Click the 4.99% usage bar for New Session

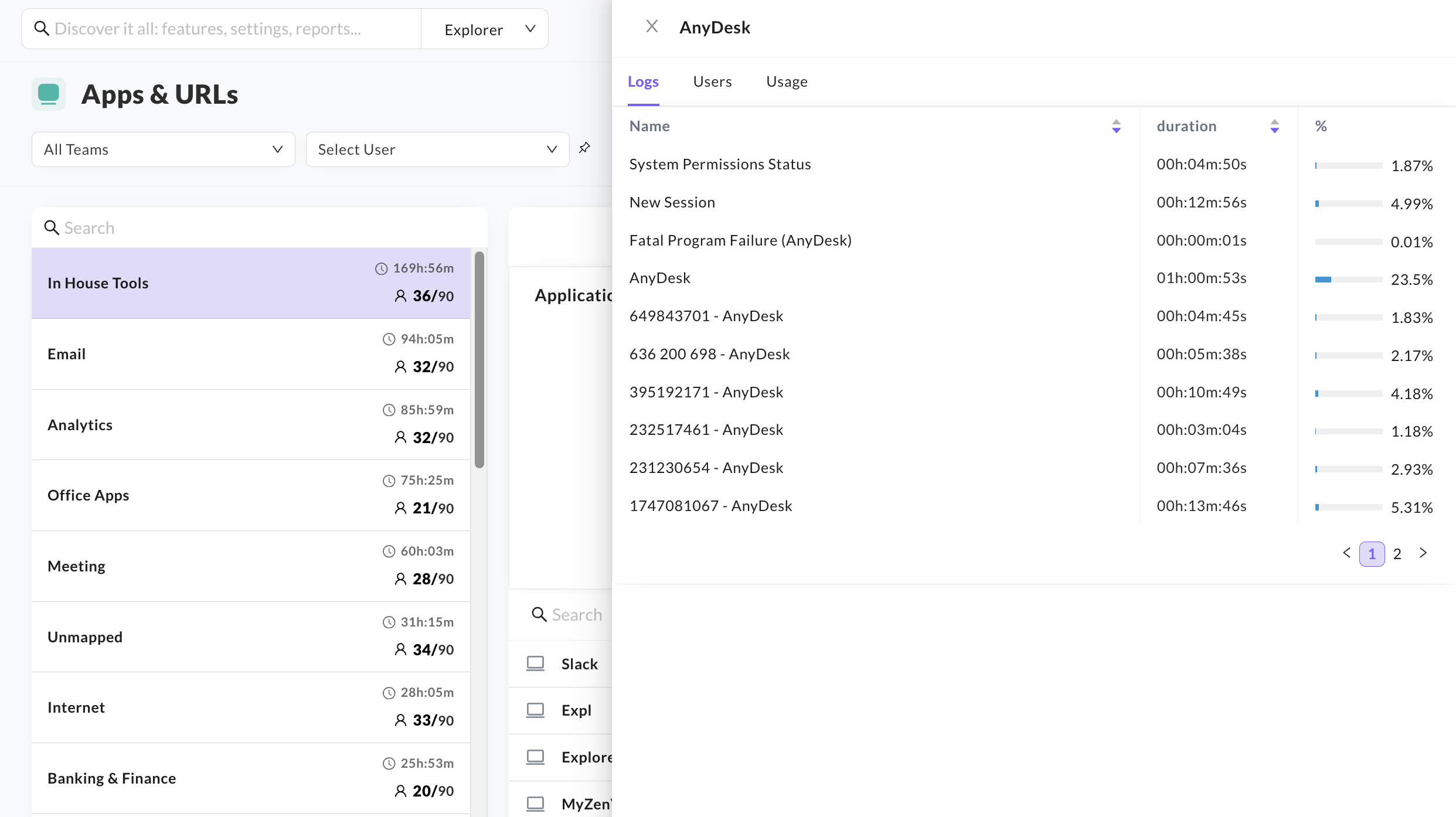coord(1349,204)
